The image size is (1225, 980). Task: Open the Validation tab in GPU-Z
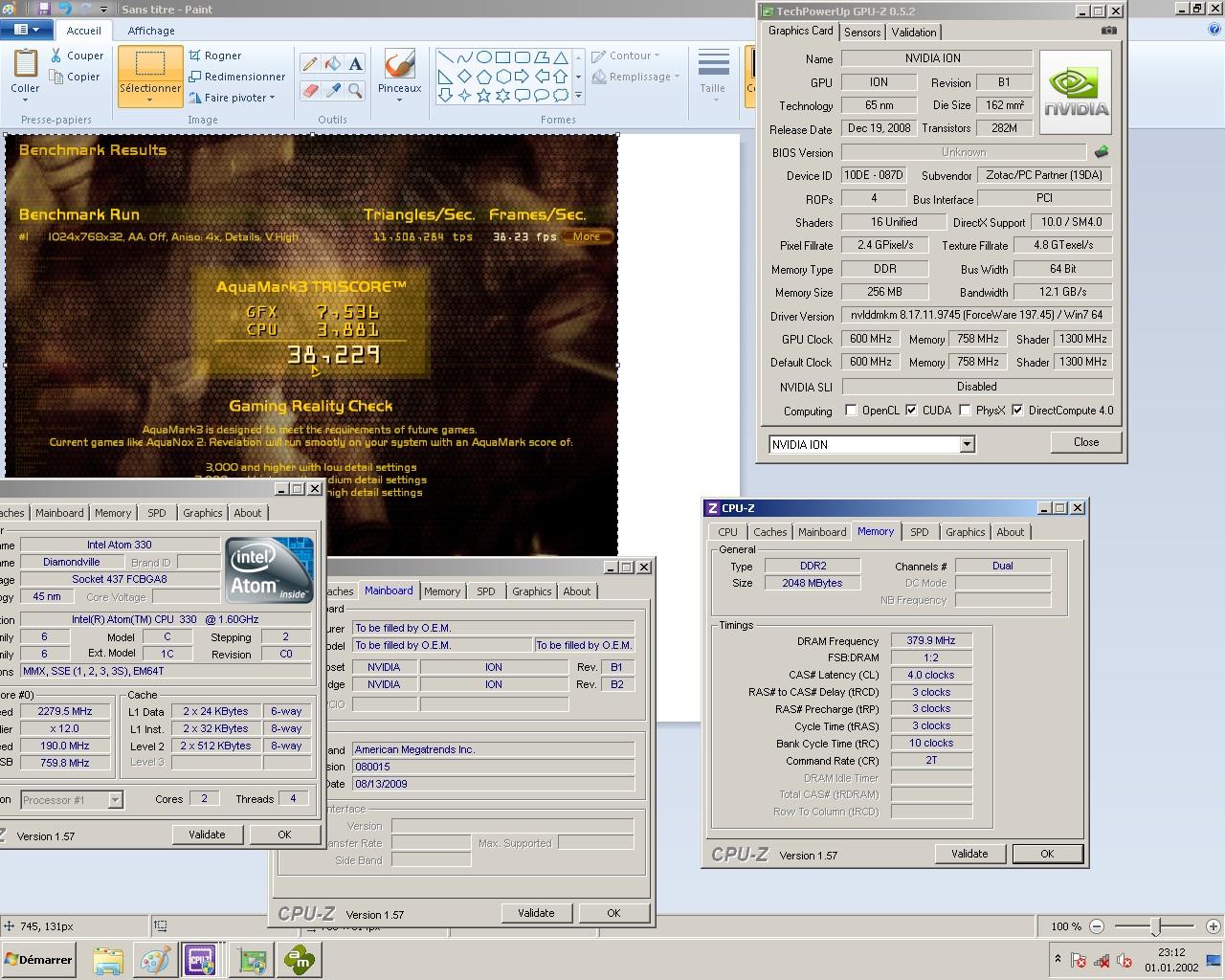click(914, 33)
